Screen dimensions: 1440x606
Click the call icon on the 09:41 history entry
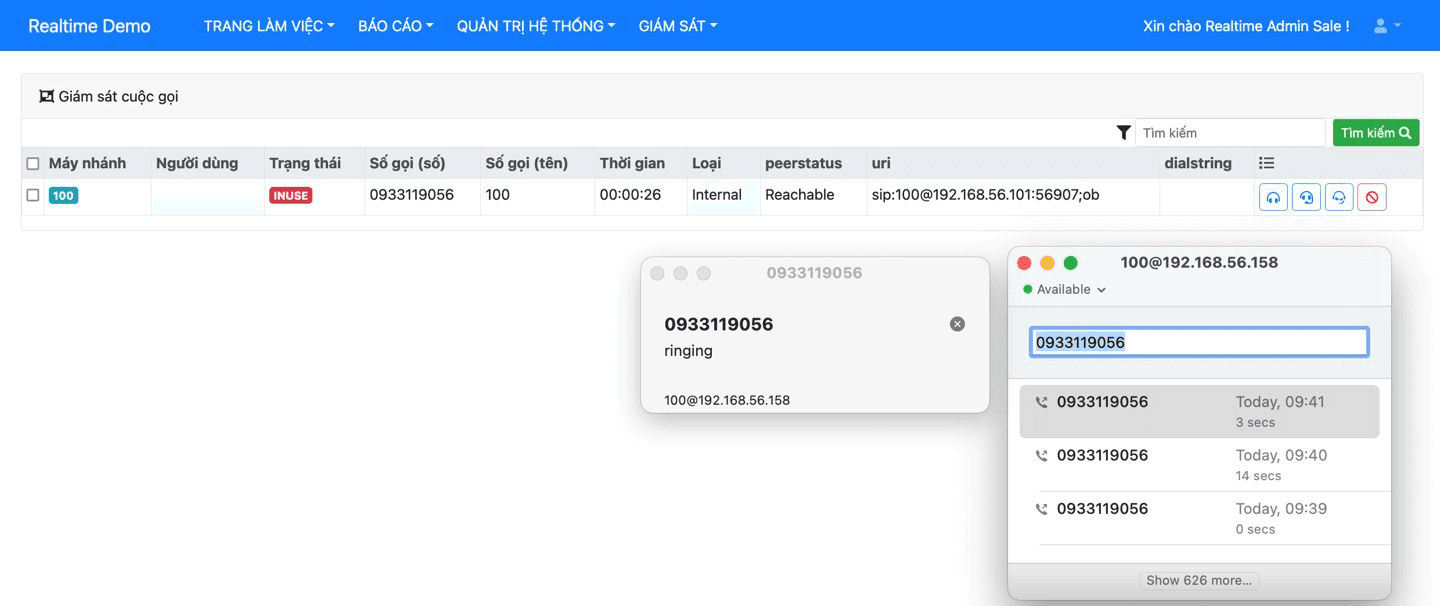[1040, 400]
